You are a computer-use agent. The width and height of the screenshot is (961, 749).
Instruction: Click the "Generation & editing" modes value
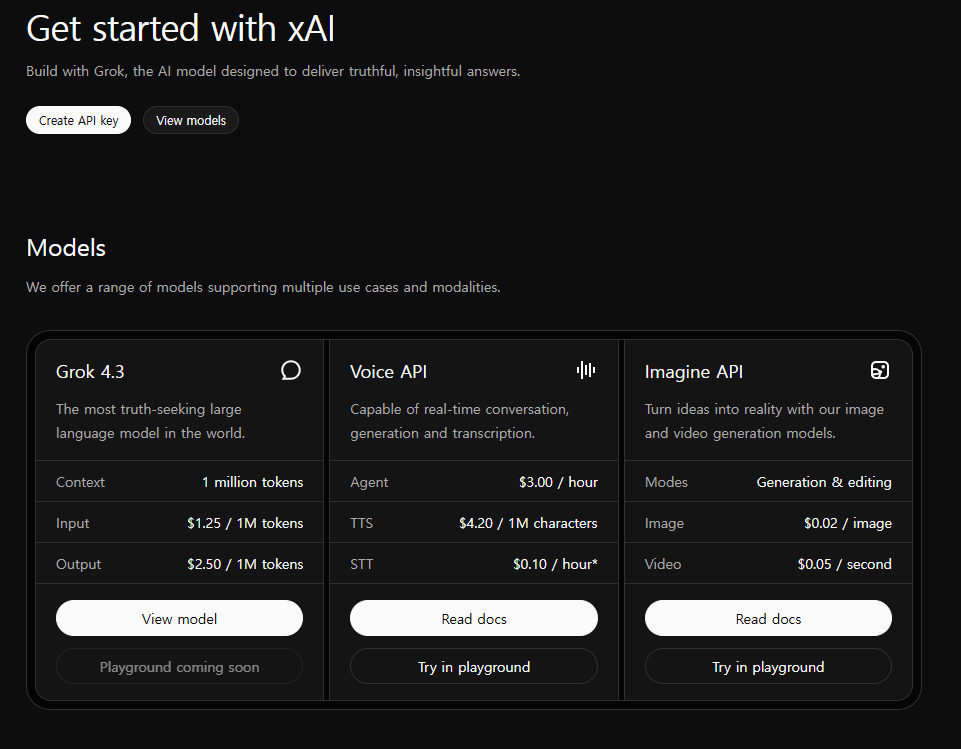pos(824,482)
